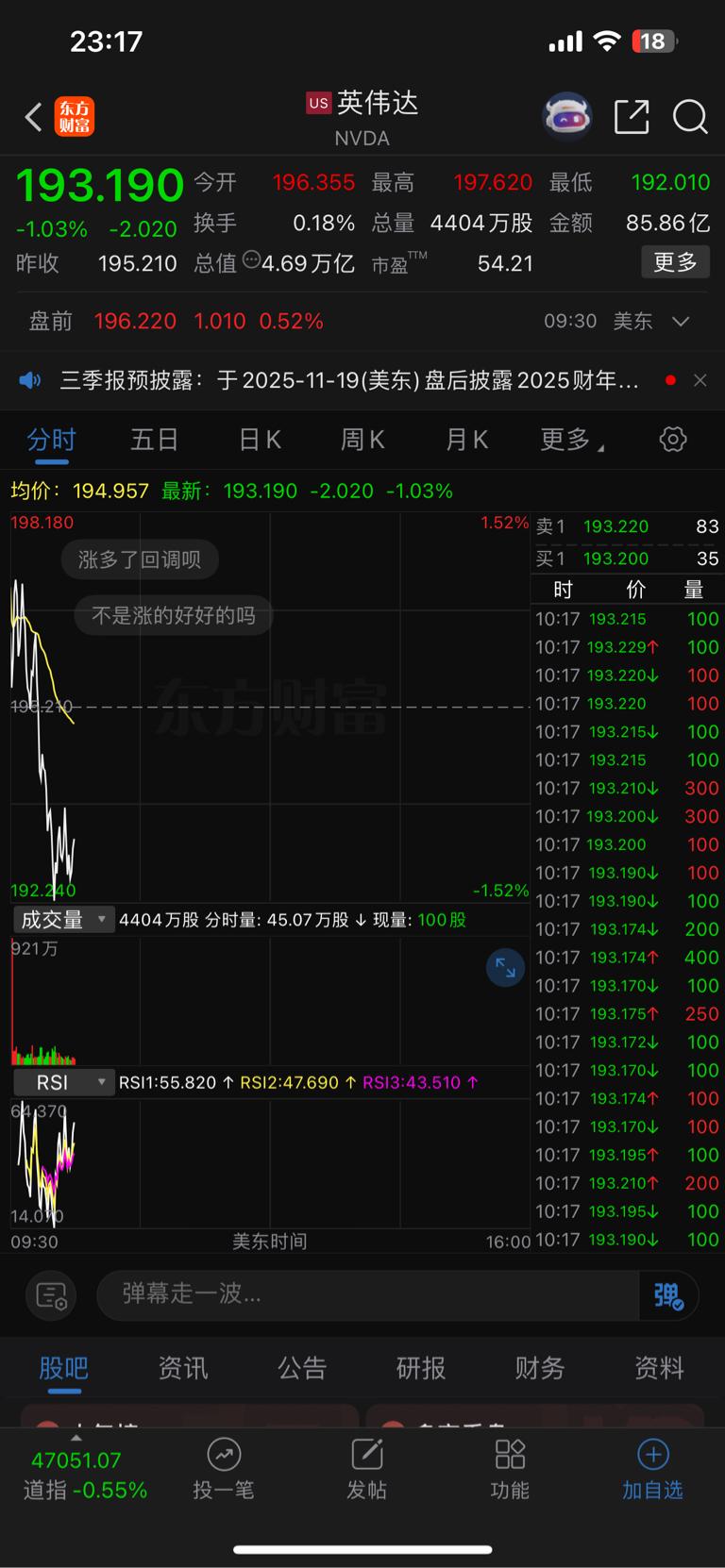The width and height of the screenshot is (725, 1568).
Task: Tap the intraday price chart area
Action: coord(270,707)
